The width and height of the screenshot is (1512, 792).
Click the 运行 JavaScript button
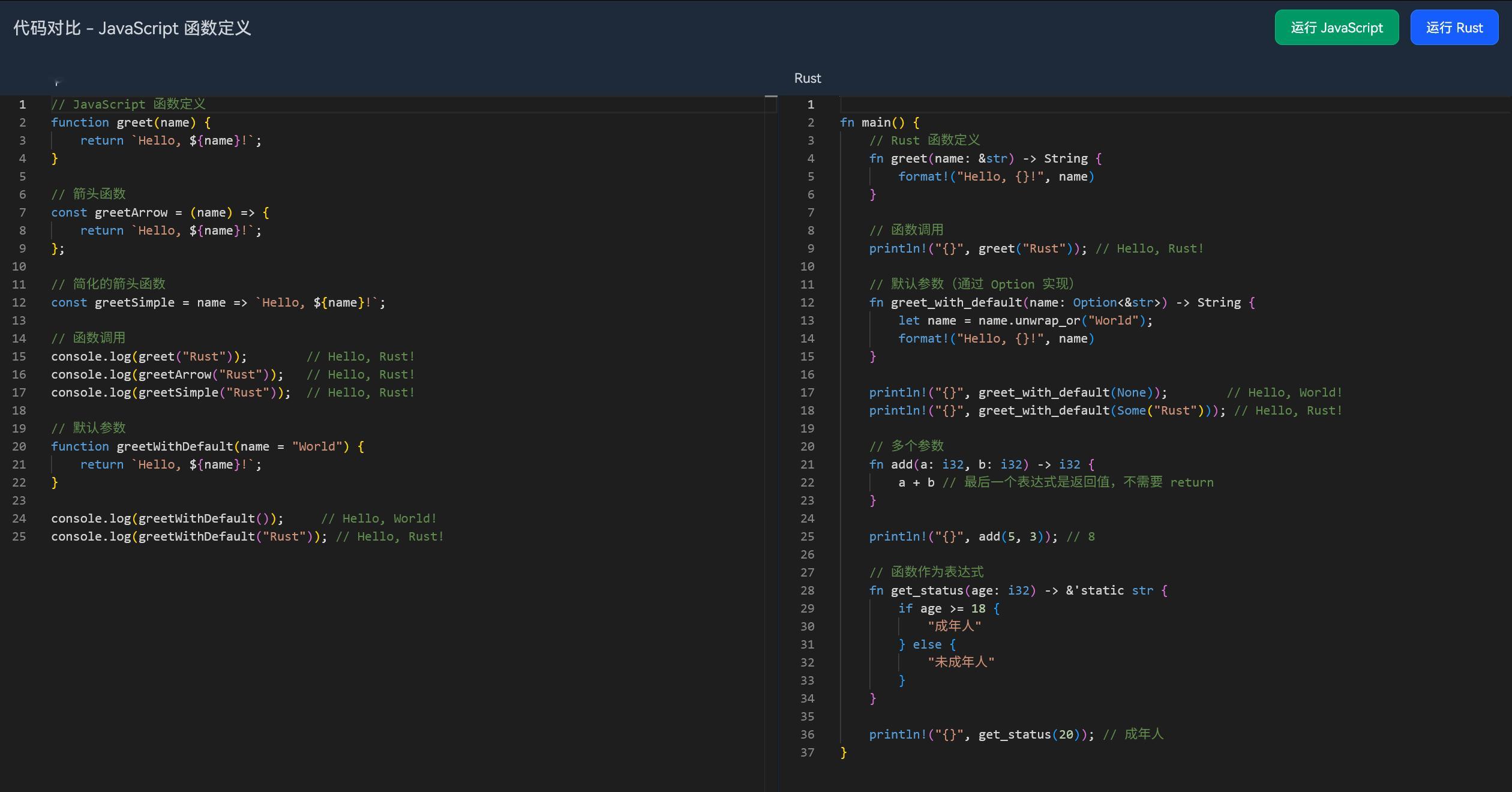point(1336,28)
